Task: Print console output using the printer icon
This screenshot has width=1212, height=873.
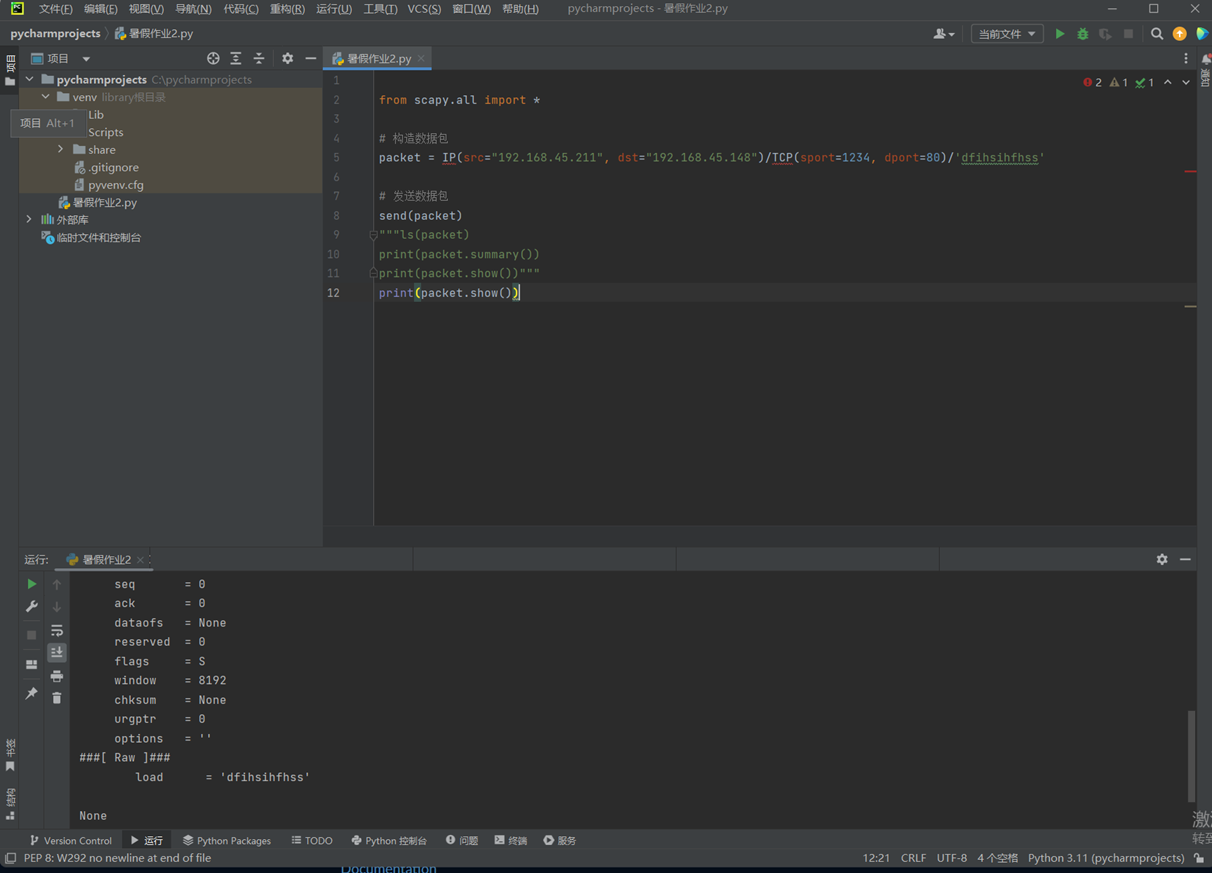Action: [57, 676]
